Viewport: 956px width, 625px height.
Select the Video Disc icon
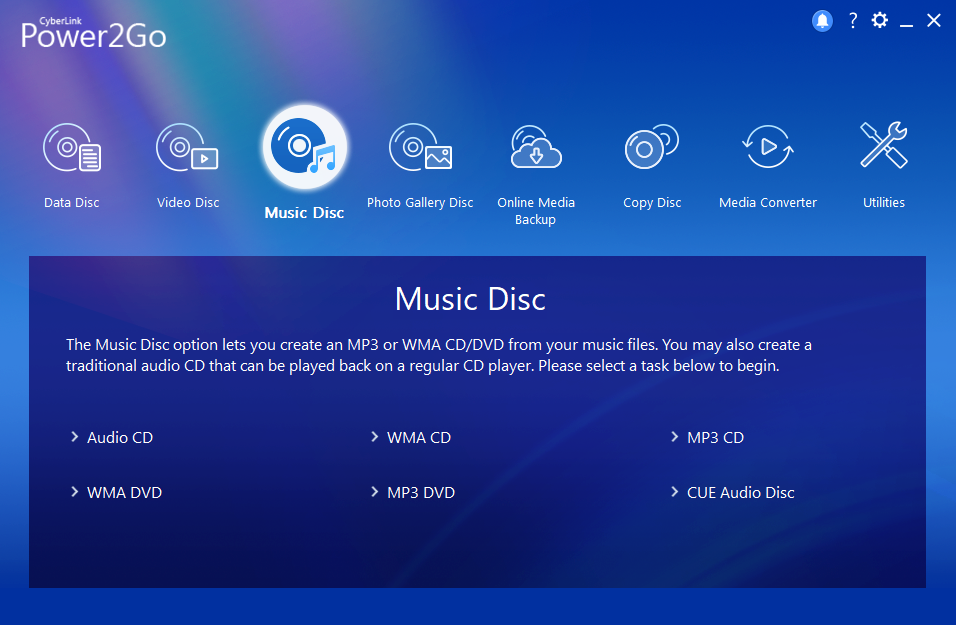coord(187,148)
